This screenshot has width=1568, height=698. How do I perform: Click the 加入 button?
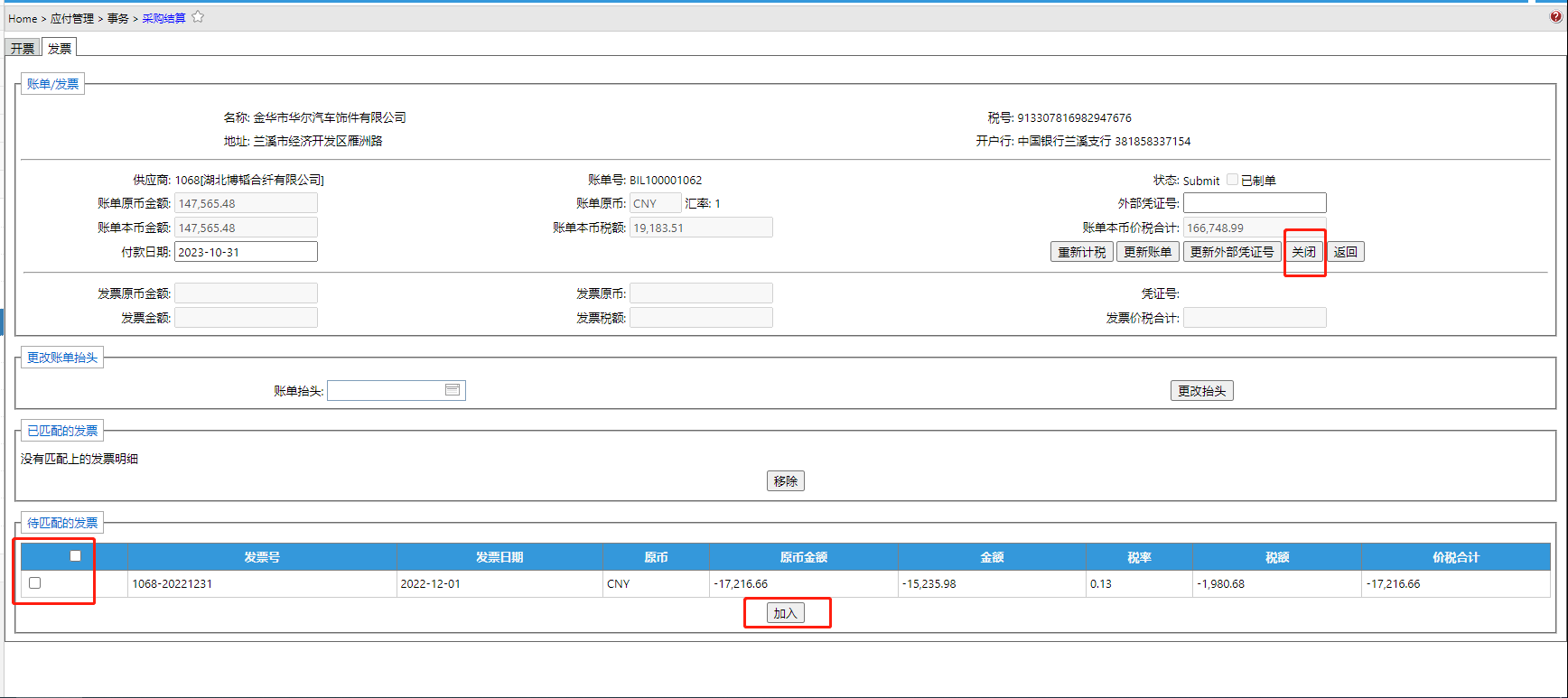pos(785,613)
